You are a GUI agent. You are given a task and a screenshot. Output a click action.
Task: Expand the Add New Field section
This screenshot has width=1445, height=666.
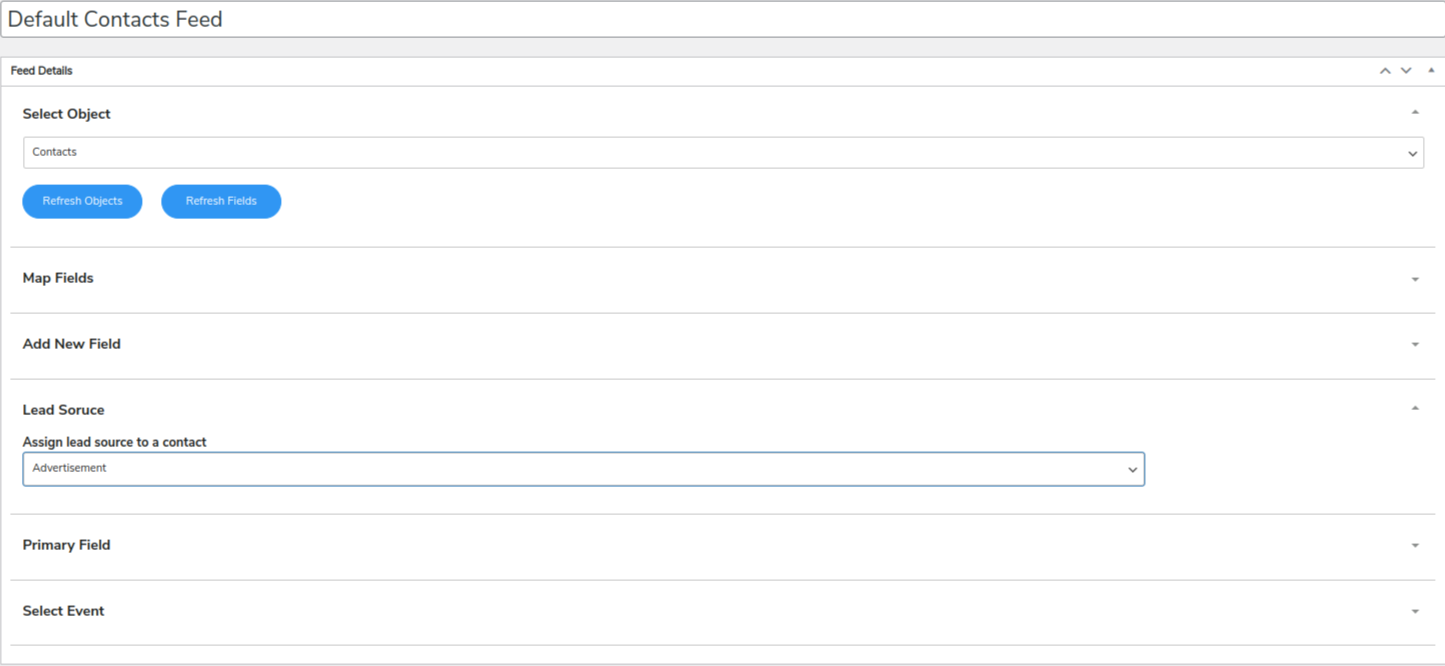1414,343
